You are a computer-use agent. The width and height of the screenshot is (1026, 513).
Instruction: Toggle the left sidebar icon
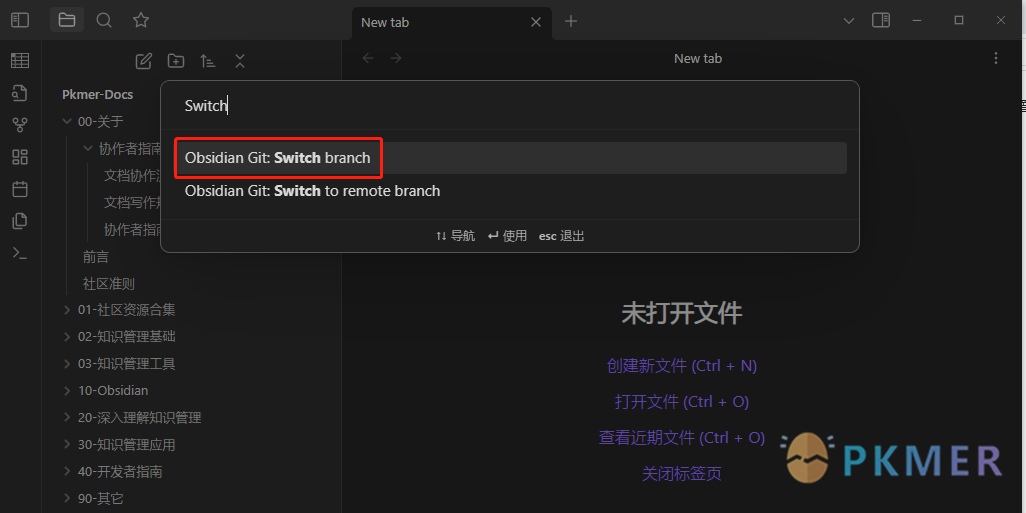[x=20, y=20]
